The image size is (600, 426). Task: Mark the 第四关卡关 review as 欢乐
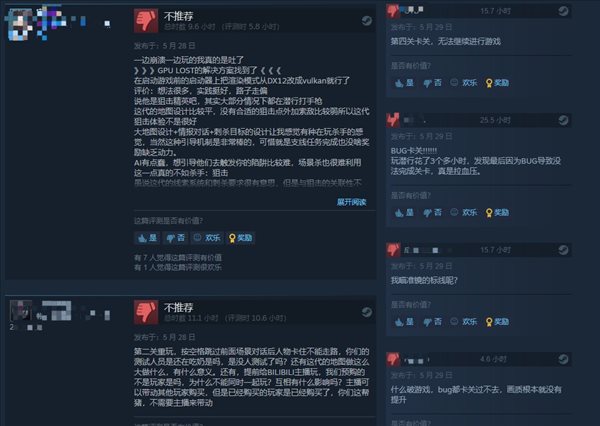pyautogui.click(x=463, y=83)
